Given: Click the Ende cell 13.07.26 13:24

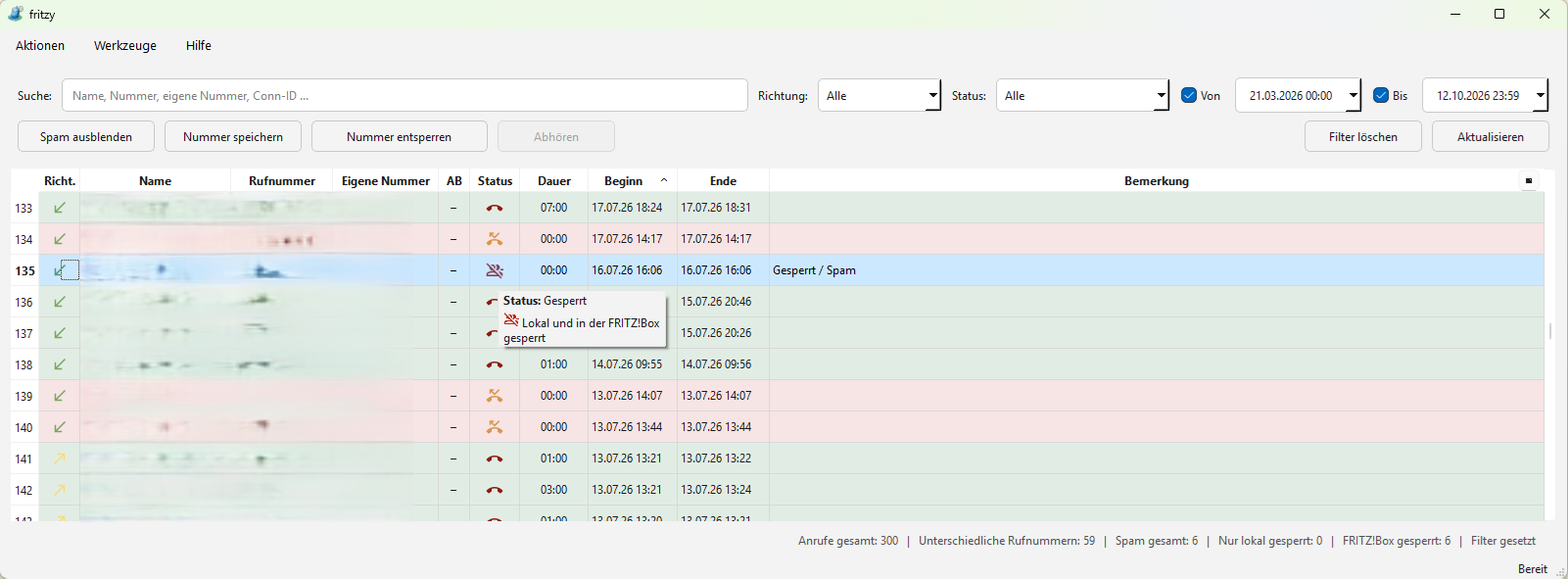Looking at the screenshot, I should [x=723, y=490].
